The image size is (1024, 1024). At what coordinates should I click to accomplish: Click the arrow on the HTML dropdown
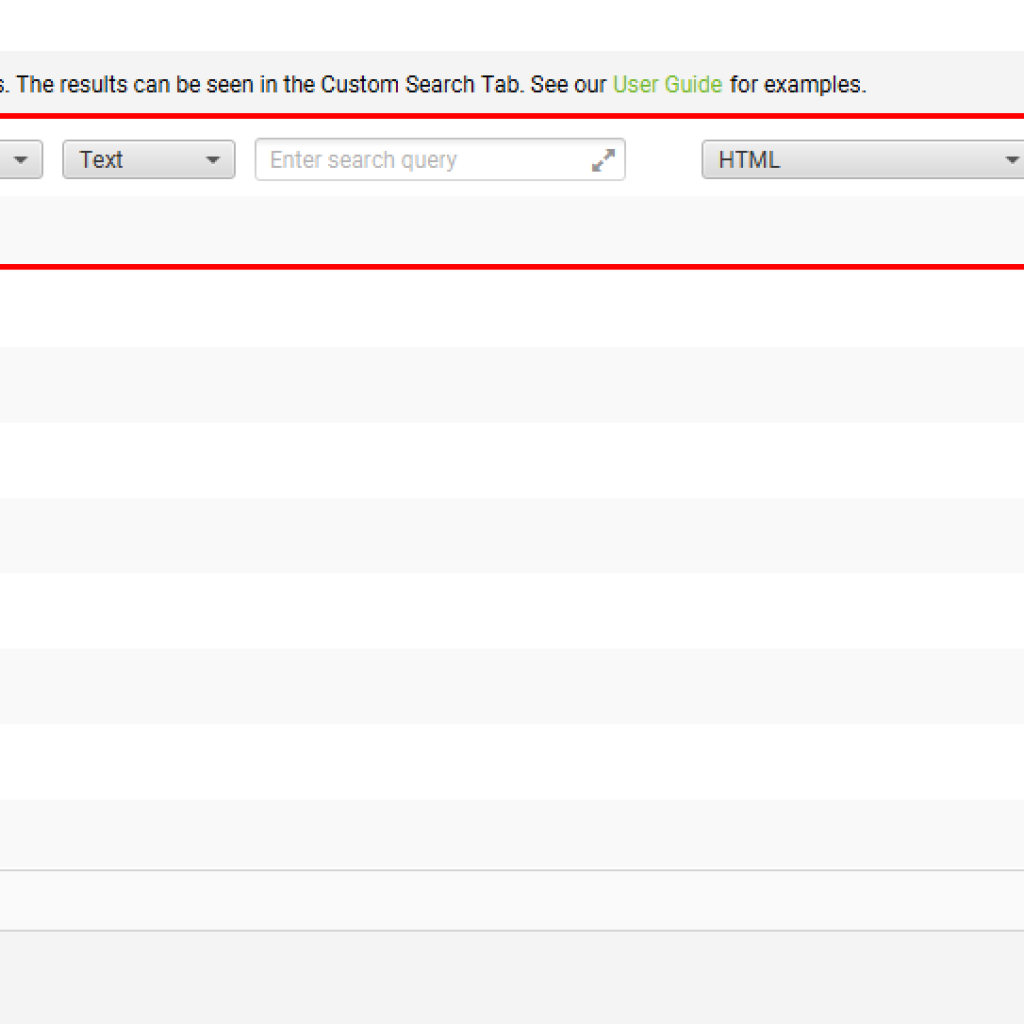[x=1012, y=160]
